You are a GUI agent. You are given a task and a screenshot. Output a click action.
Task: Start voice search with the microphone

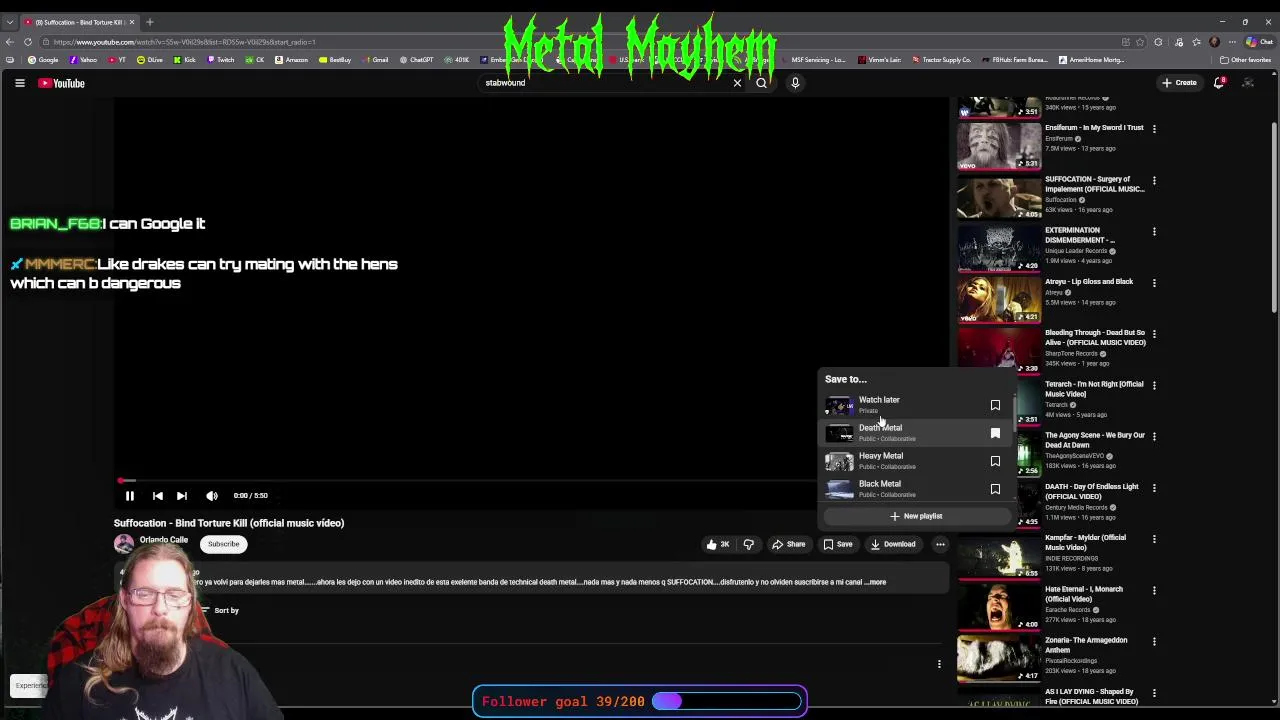(795, 83)
